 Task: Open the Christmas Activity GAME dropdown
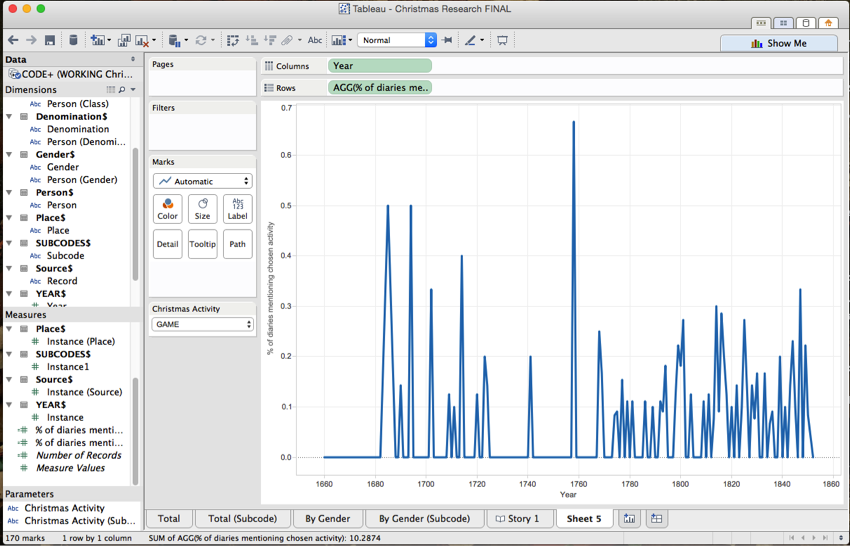[x=203, y=324]
